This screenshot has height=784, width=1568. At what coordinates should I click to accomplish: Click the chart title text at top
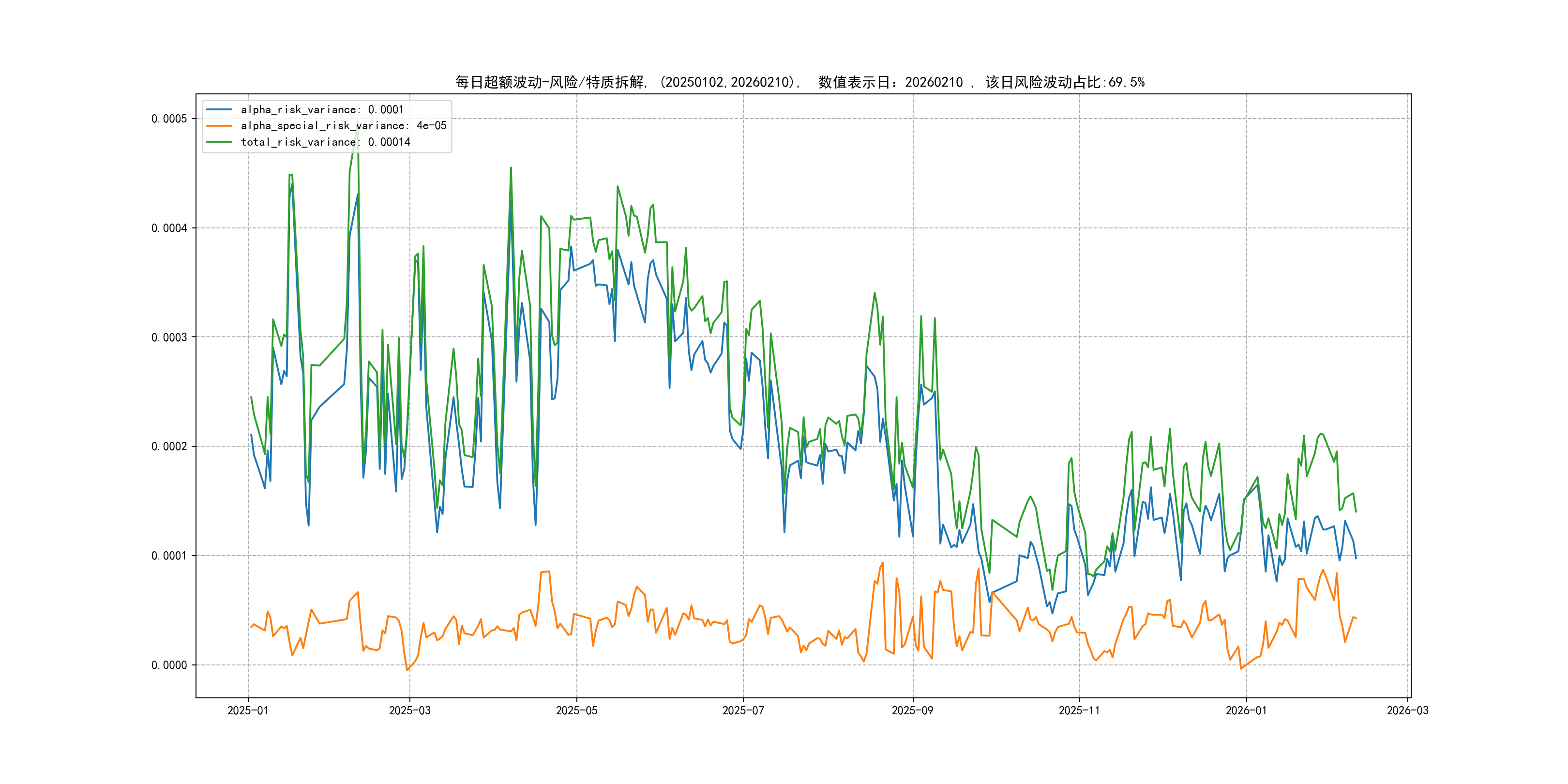(x=800, y=82)
